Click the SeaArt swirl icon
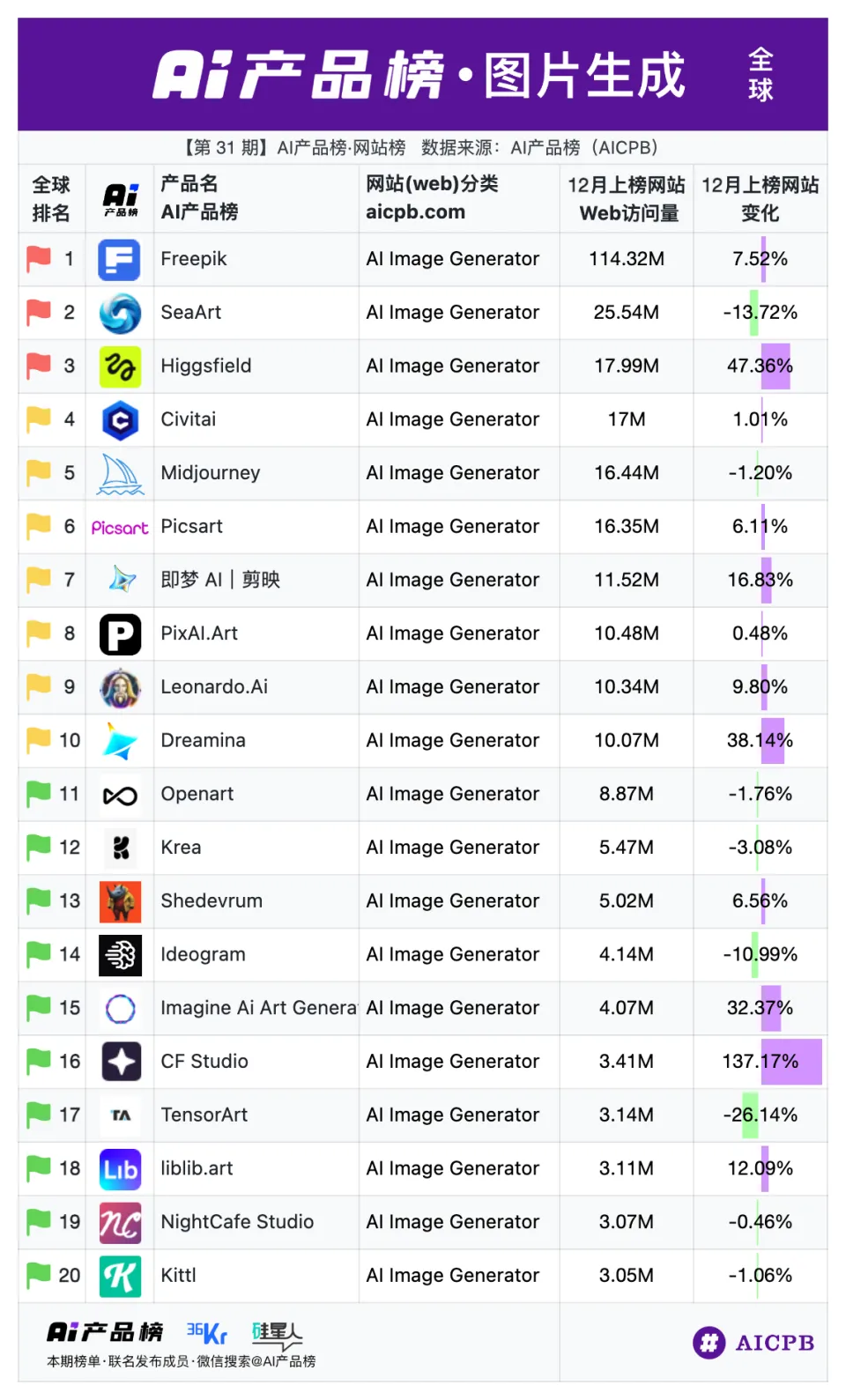 (120, 313)
